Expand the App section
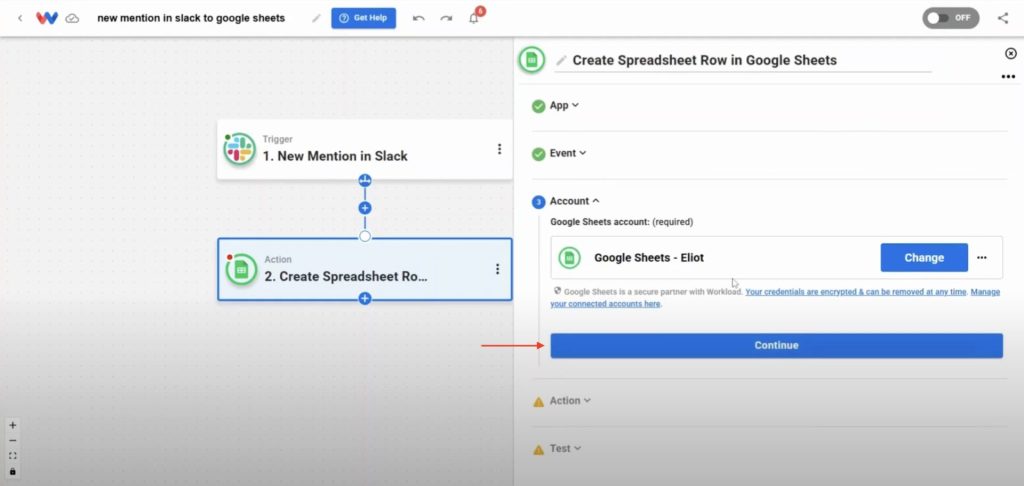 (x=564, y=105)
